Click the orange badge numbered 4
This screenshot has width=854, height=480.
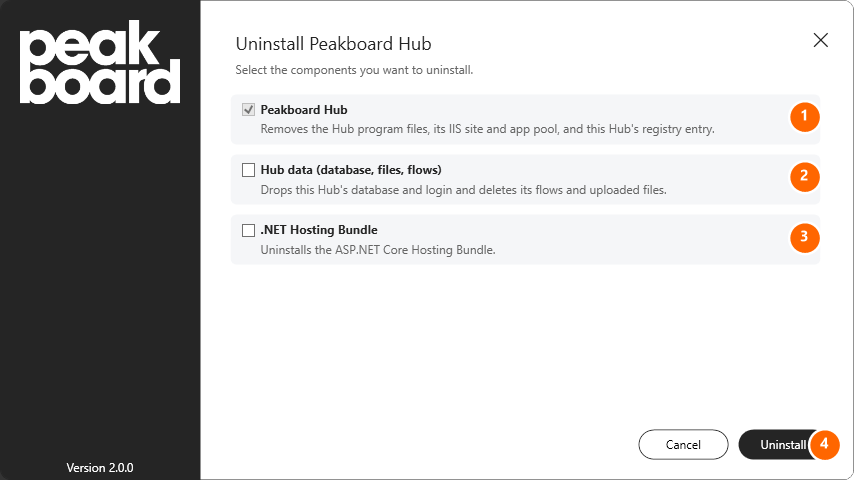tap(825, 445)
